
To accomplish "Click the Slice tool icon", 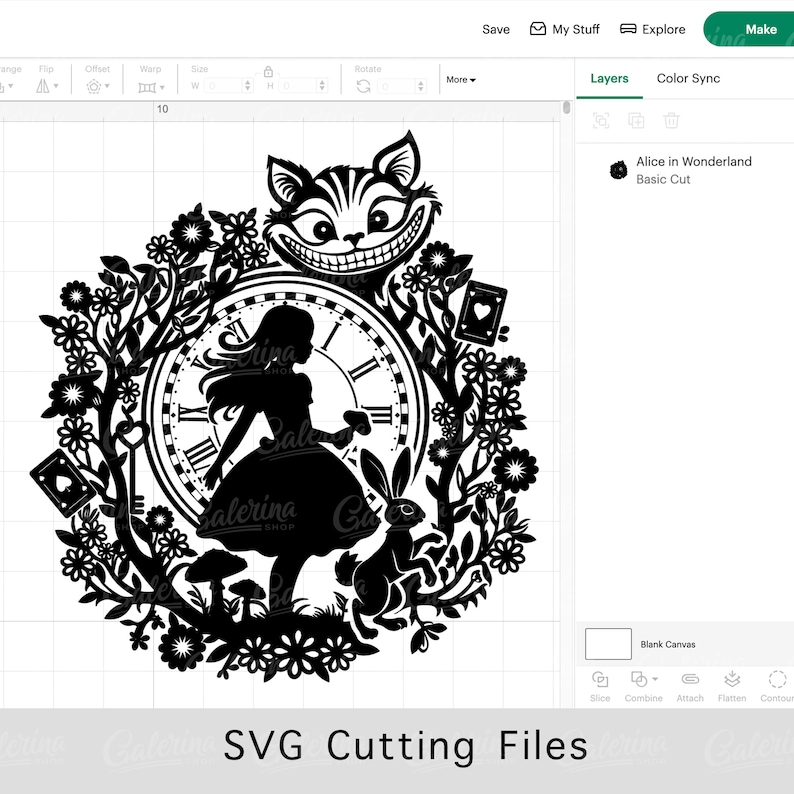I will [x=600, y=679].
